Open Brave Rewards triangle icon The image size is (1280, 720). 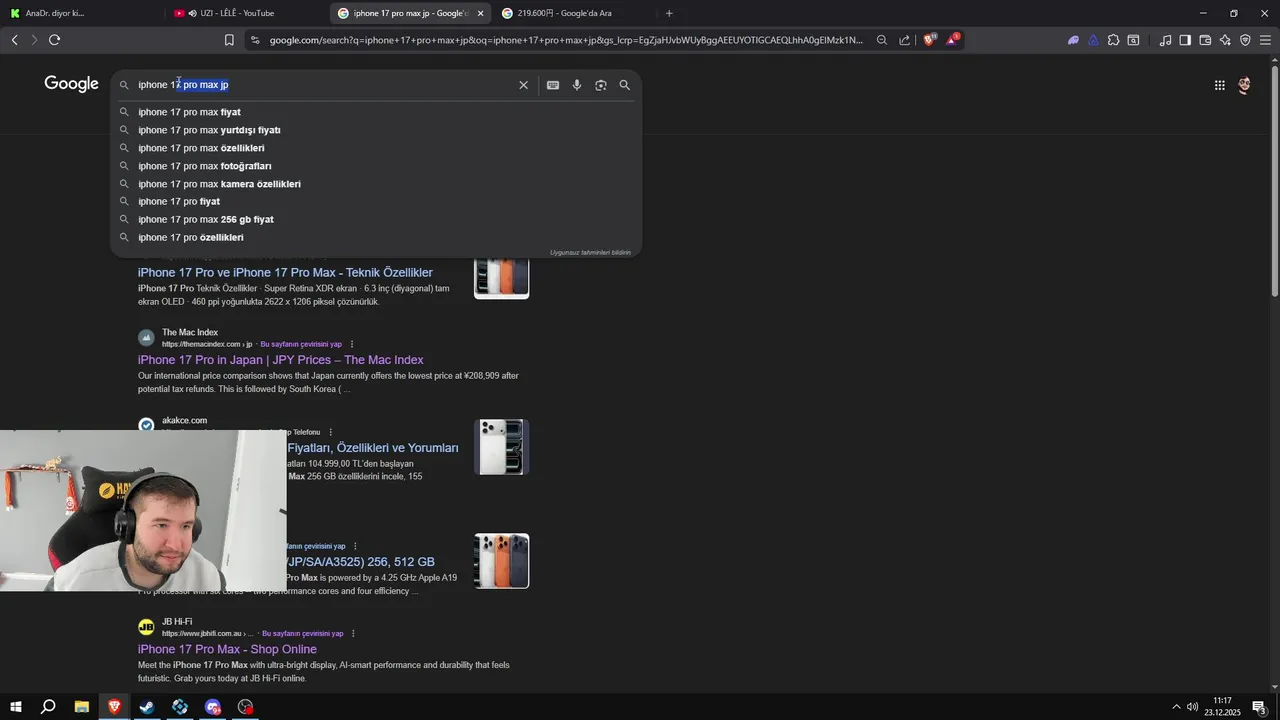pyautogui.click(x=952, y=40)
